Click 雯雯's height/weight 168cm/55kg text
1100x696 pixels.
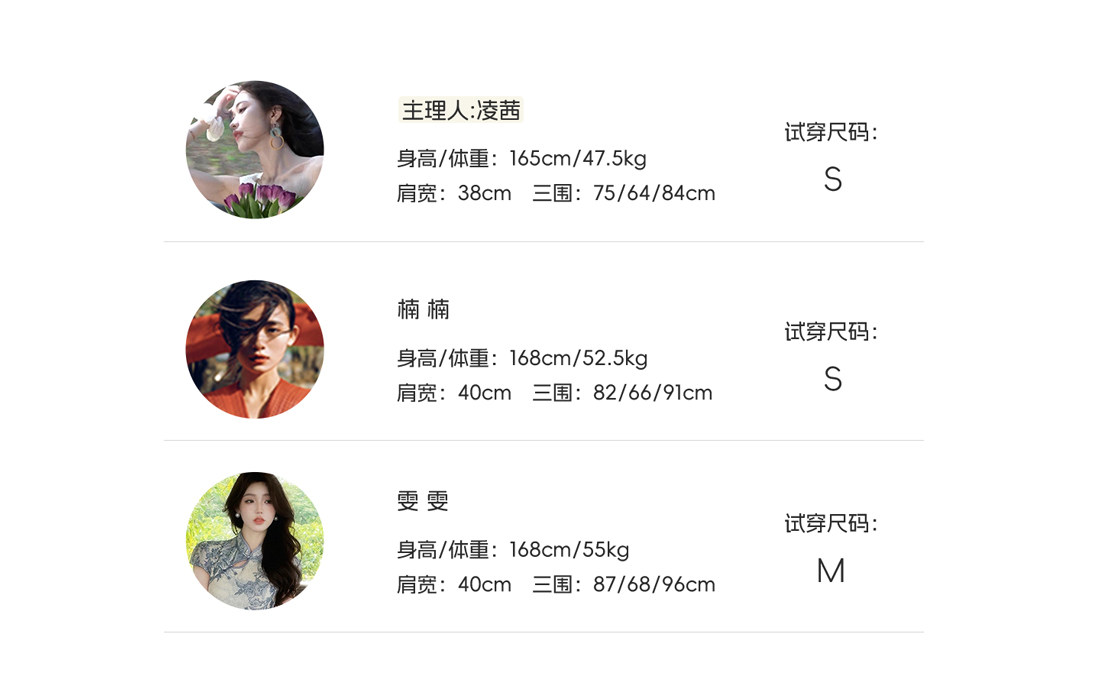pos(569,550)
